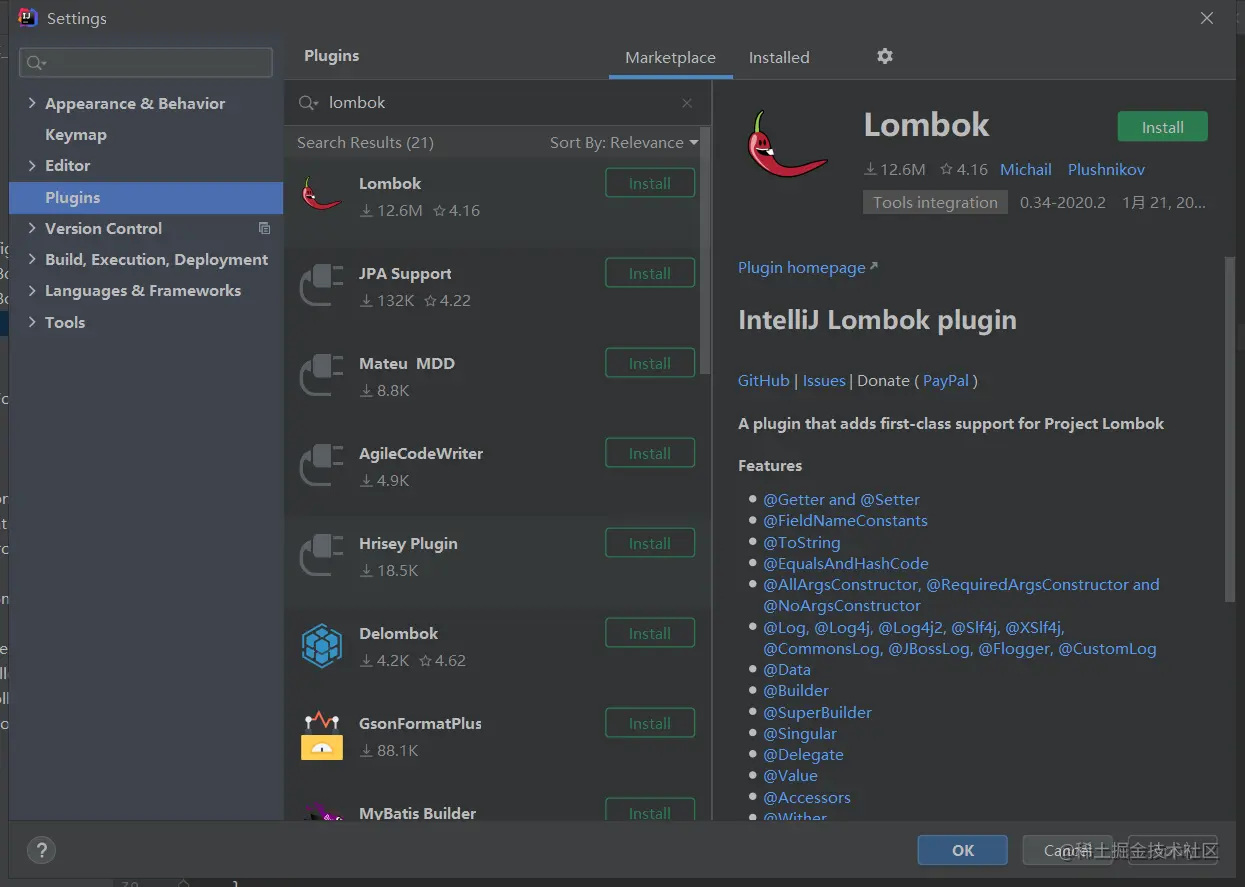The height and width of the screenshot is (887, 1245).
Task: Install Lombok from the results list
Action: coord(650,184)
